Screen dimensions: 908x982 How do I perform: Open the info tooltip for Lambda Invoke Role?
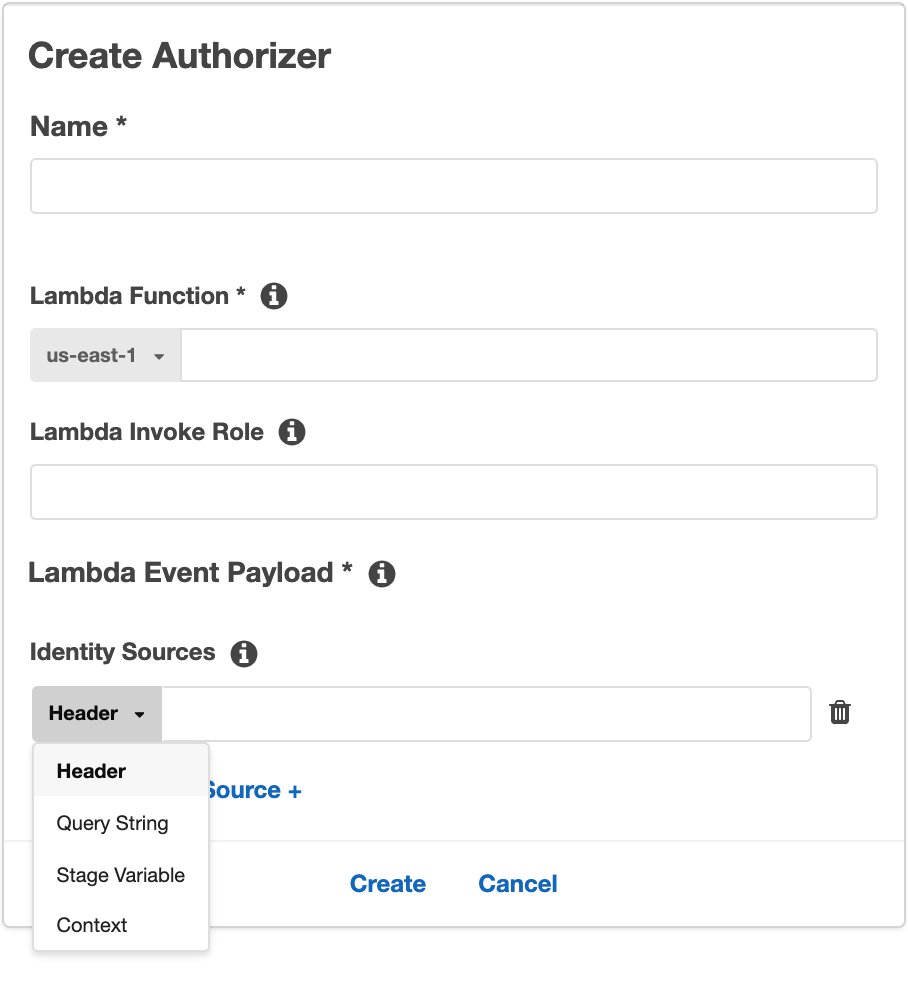[x=292, y=432]
